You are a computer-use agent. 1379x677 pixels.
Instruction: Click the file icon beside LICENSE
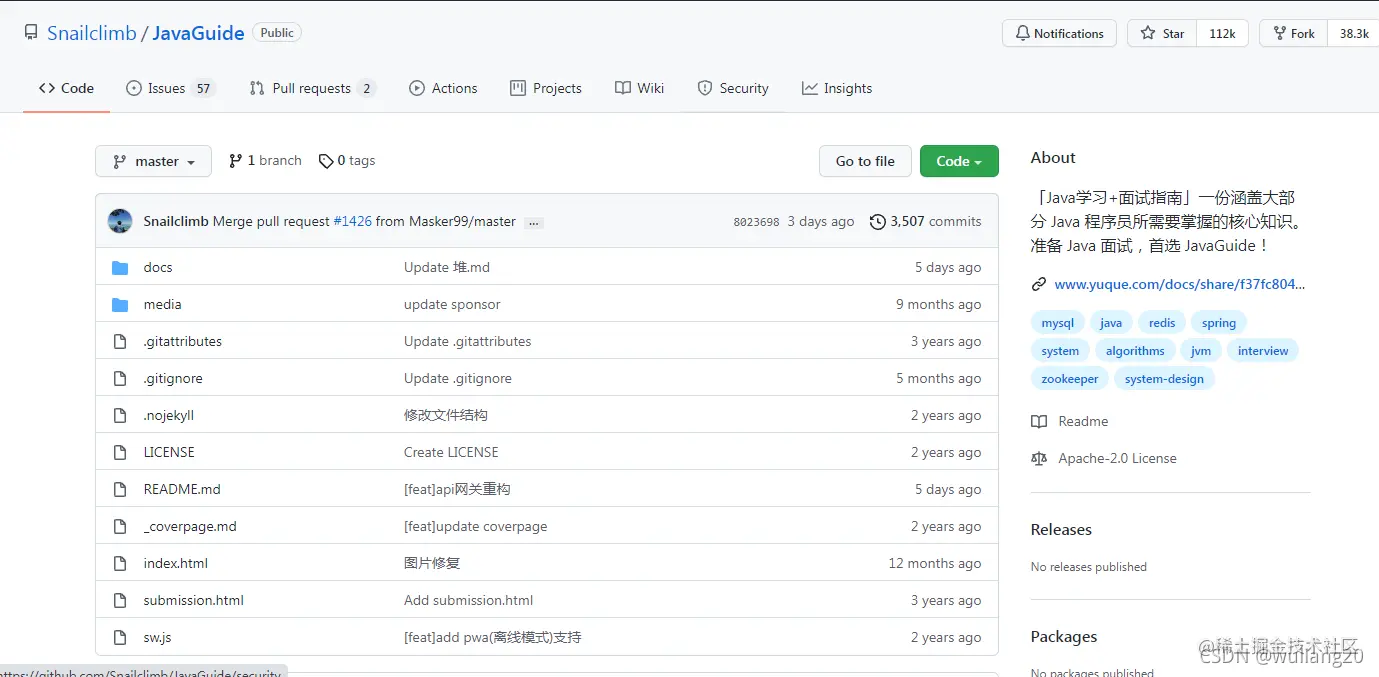(x=120, y=452)
